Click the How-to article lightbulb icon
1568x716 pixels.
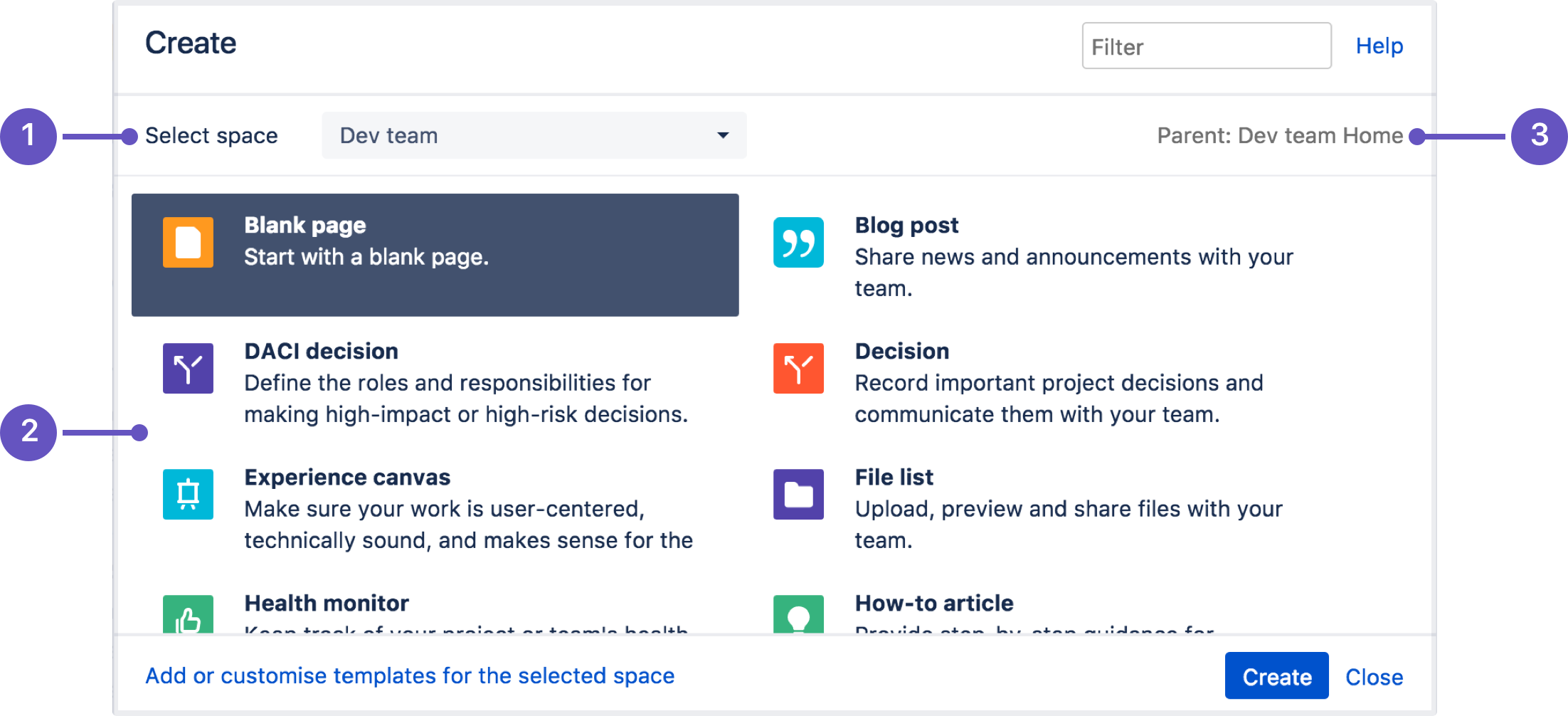[798, 618]
